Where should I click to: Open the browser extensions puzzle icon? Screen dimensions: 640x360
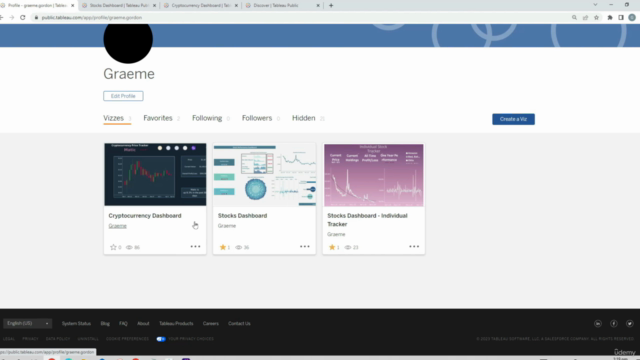610,18
